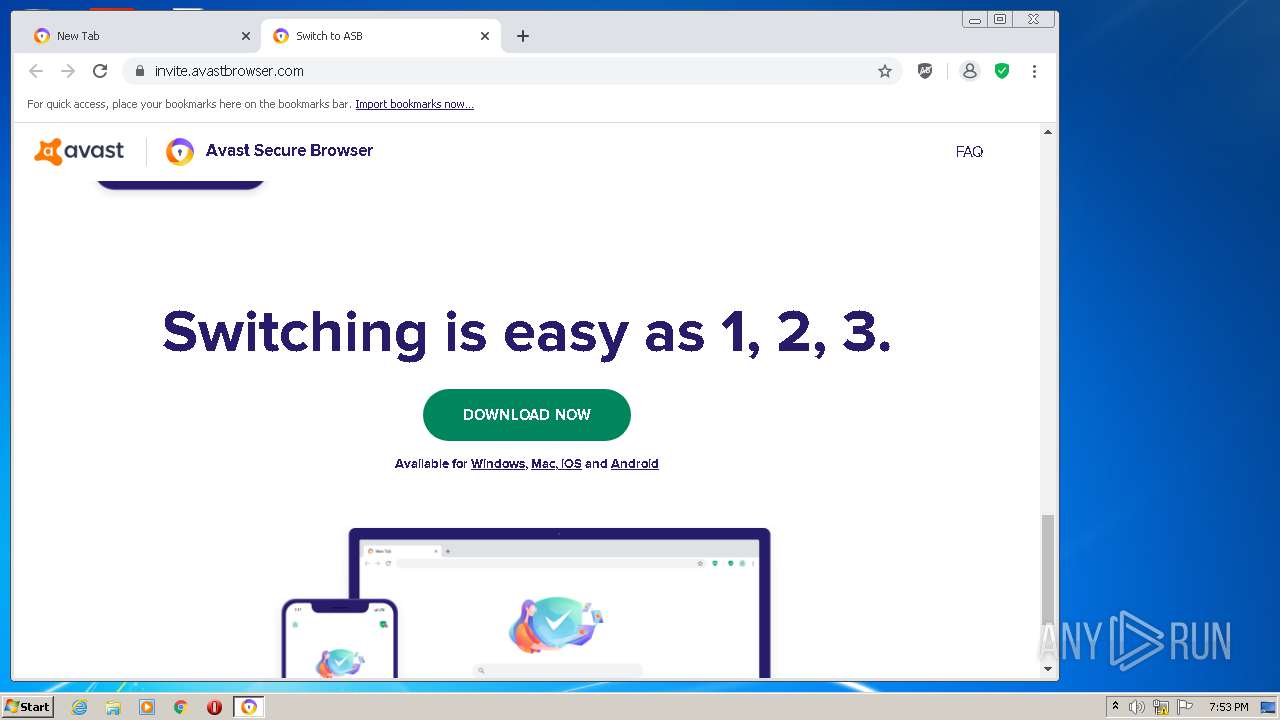
Task: Close the New Tab tab
Action: pos(246,36)
